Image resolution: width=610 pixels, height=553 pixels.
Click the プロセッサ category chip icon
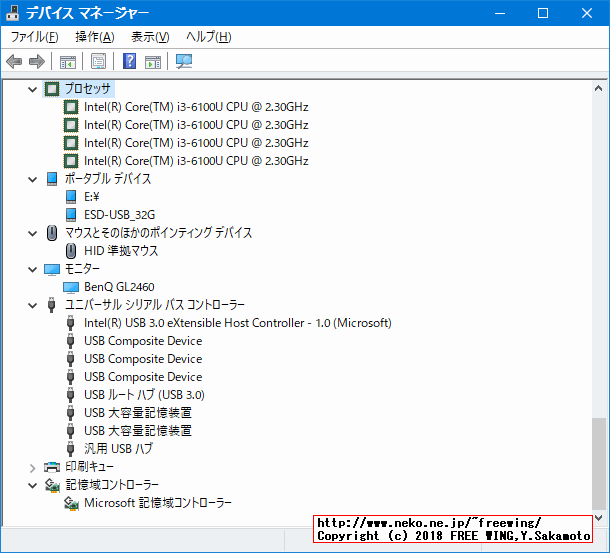52,89
